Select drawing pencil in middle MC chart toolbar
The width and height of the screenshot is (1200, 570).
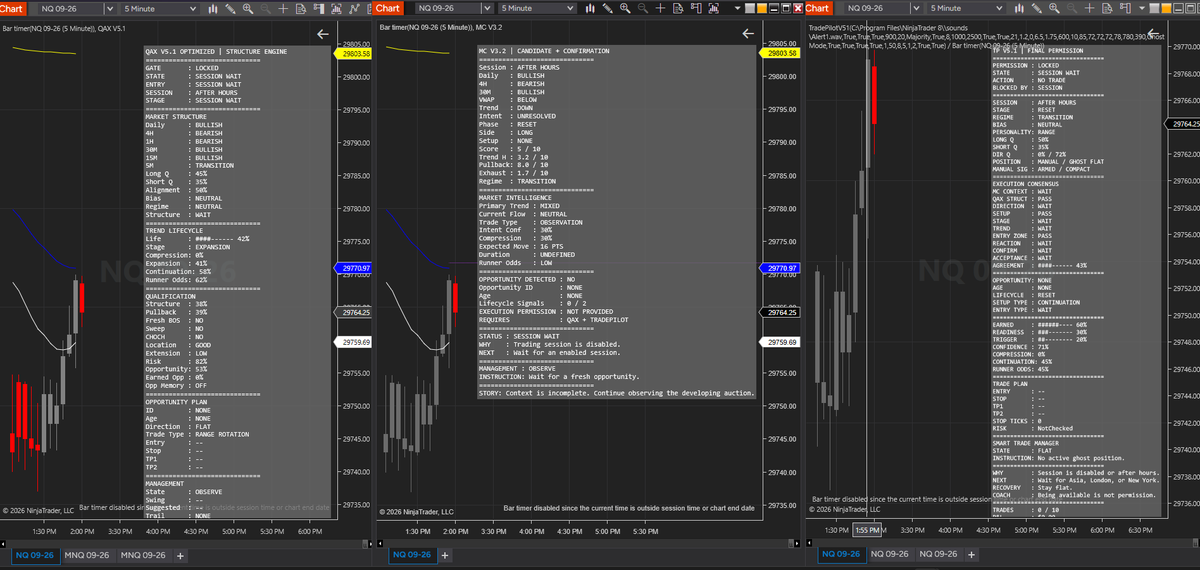point(607,9)
